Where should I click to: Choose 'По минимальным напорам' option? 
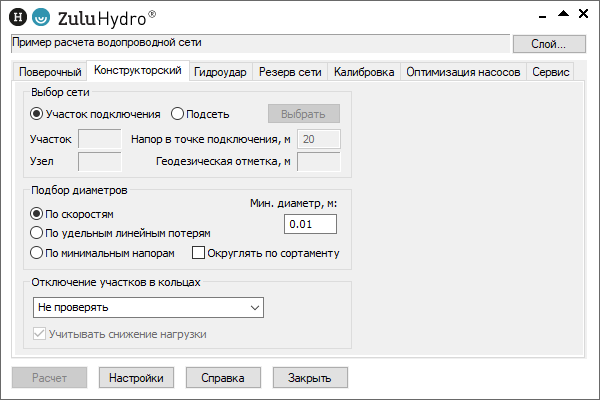click(x=37, y=253)
